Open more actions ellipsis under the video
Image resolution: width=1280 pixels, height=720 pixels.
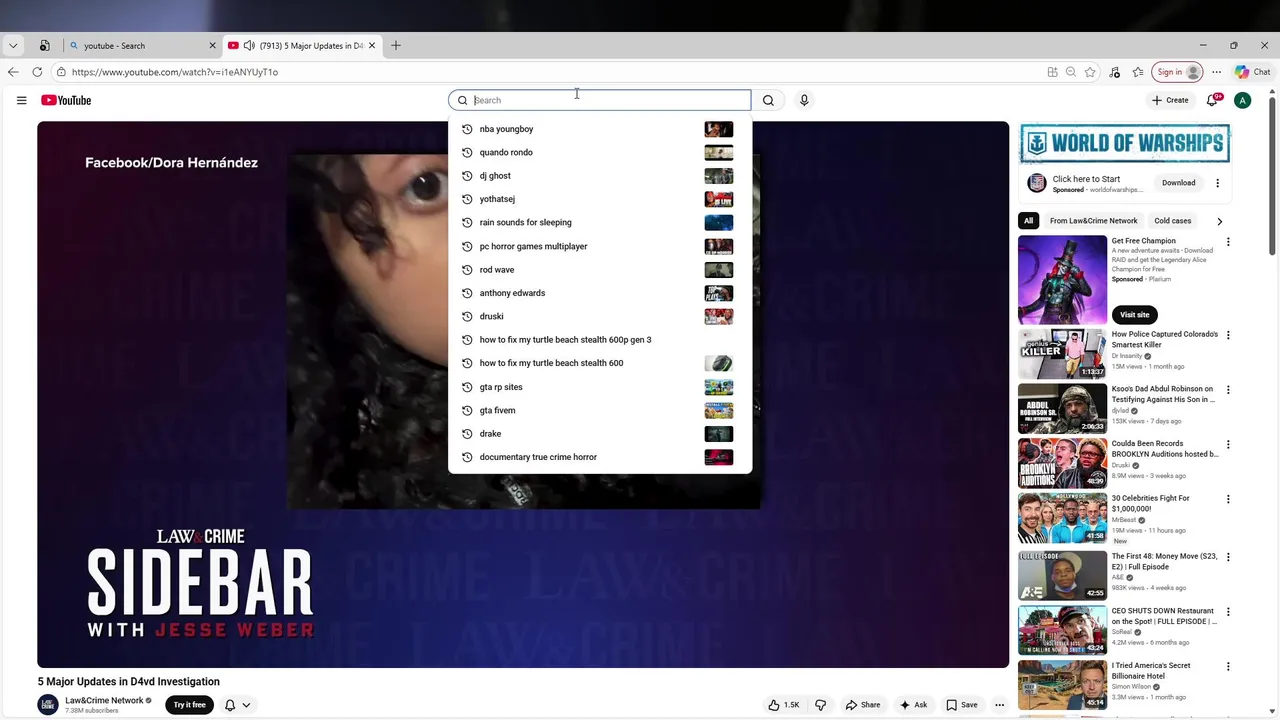999,705
